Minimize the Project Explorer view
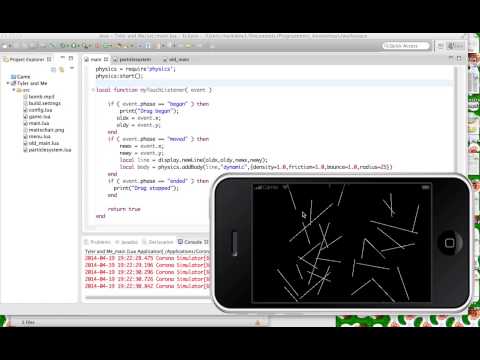This screenshot has height=360, width=480. point(62,58)
